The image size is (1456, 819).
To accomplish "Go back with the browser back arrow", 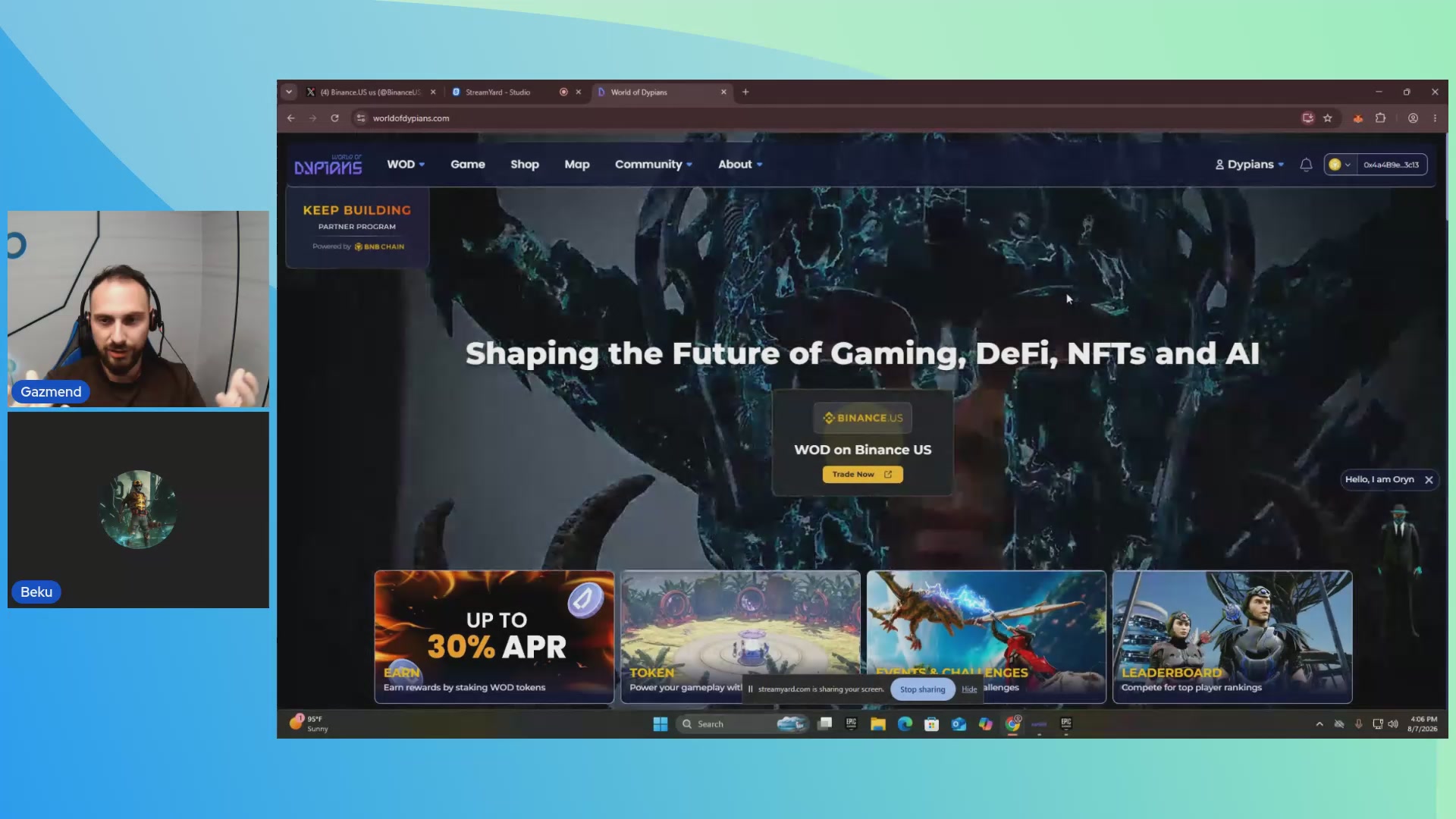I will (x=291, y=118).
